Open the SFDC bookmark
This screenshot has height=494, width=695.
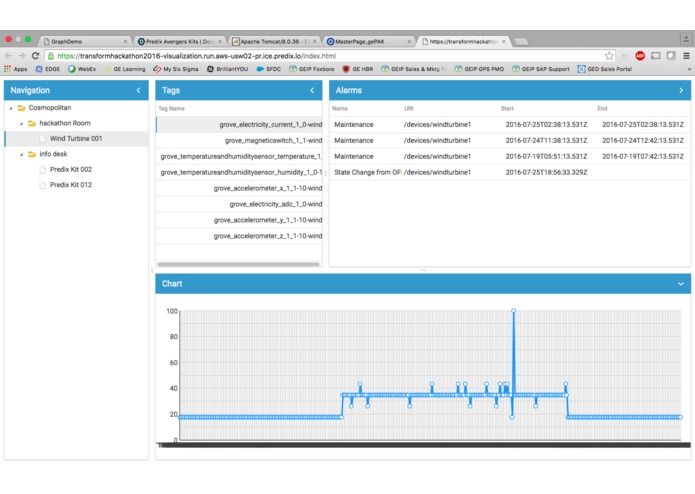[x=269, y=69]
